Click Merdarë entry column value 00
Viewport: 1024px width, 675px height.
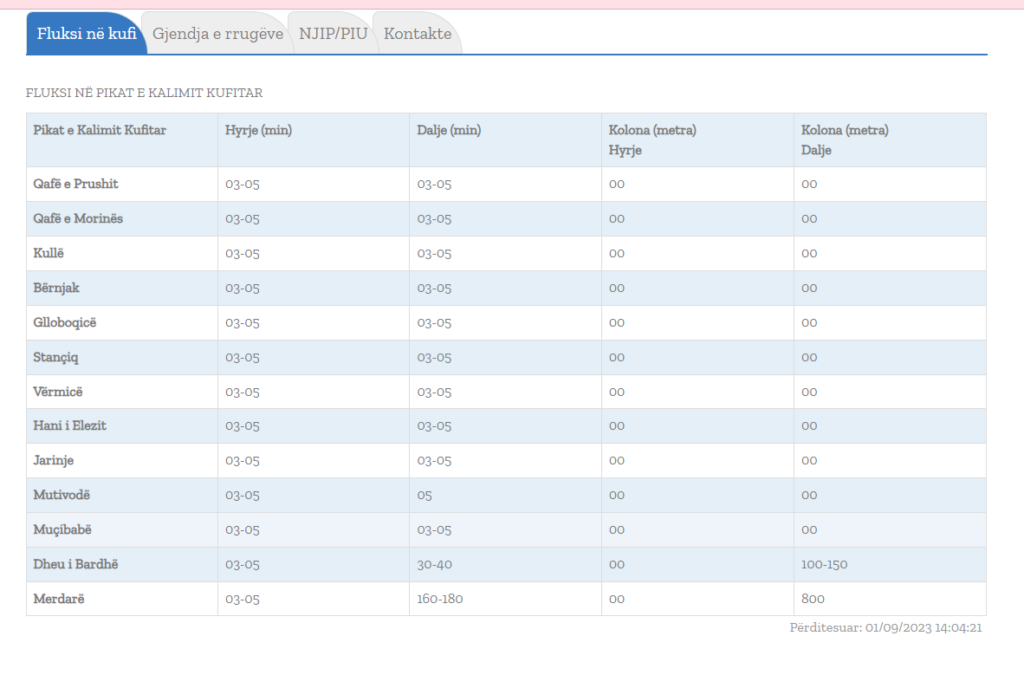616,599
